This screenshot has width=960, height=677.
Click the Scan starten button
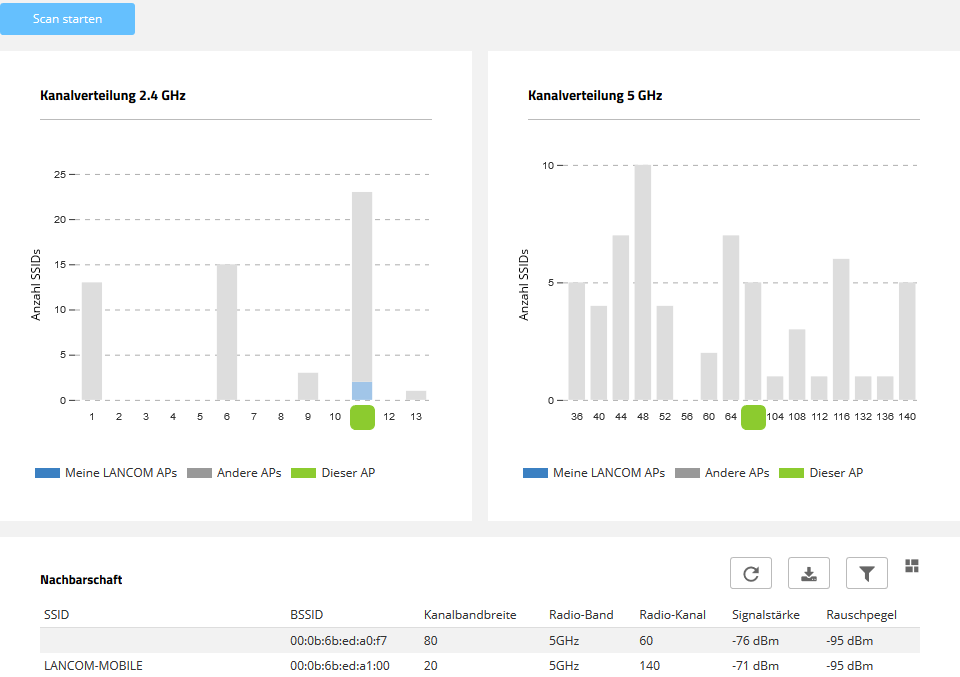pyautogui.click(x=67, y=19)
